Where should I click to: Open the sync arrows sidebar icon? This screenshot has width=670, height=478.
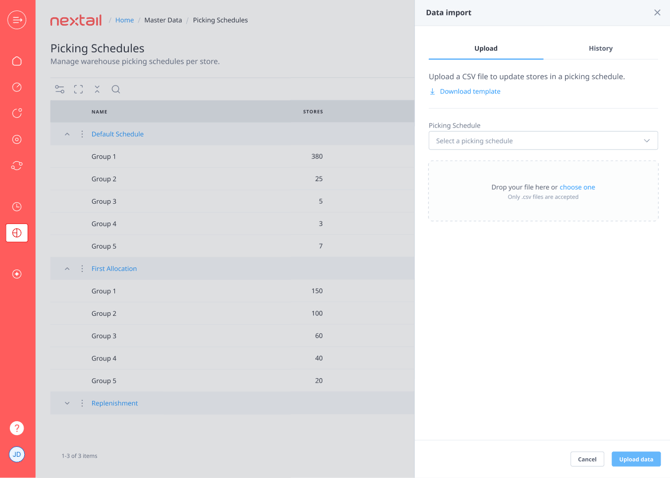point(17,165)
